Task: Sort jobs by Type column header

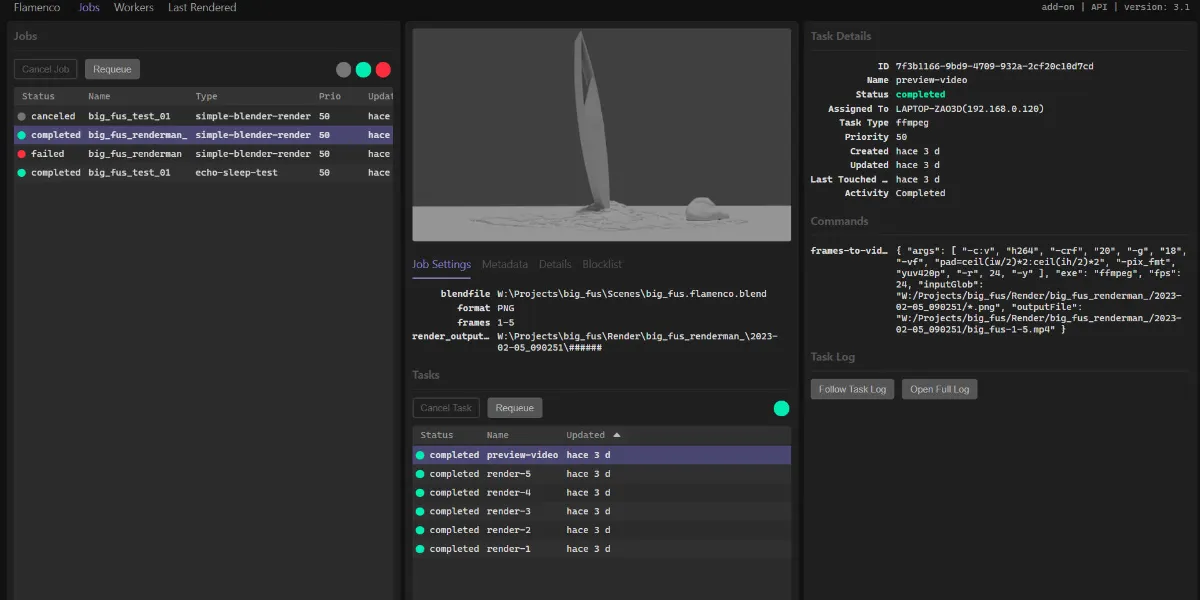Action: [207, 97]
